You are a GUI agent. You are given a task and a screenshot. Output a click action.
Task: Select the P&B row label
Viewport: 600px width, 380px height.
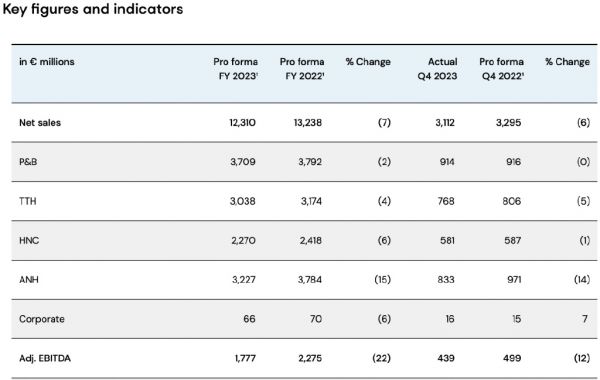(x=28, y=162)
